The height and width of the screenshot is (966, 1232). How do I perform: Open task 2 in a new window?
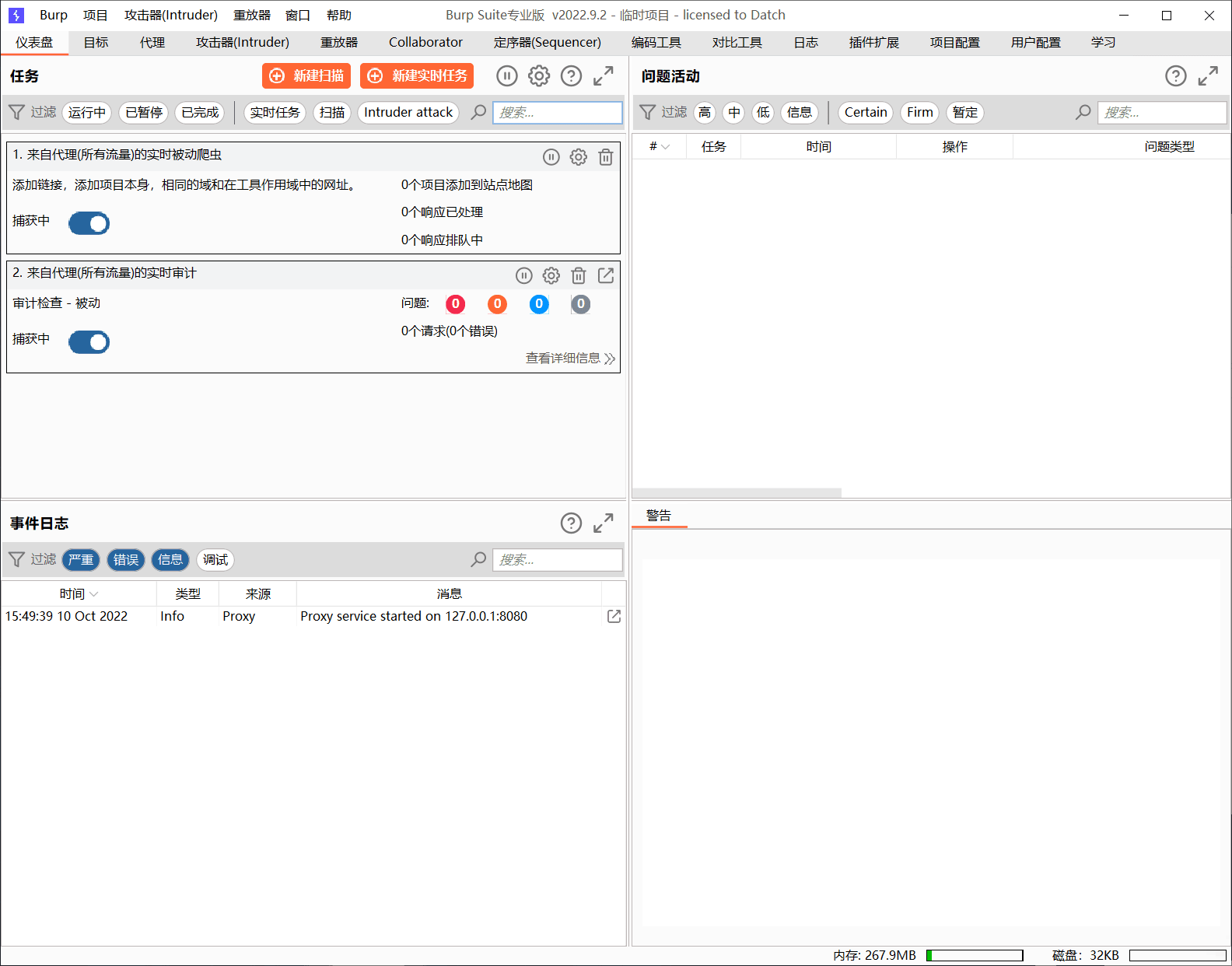[606, 275]
